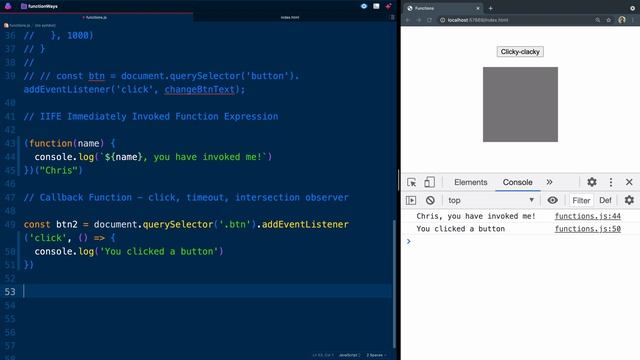This screenshot has width=640, height=360.
Task: Click the zoom magnifier icon in address bar
Action: 598,20
